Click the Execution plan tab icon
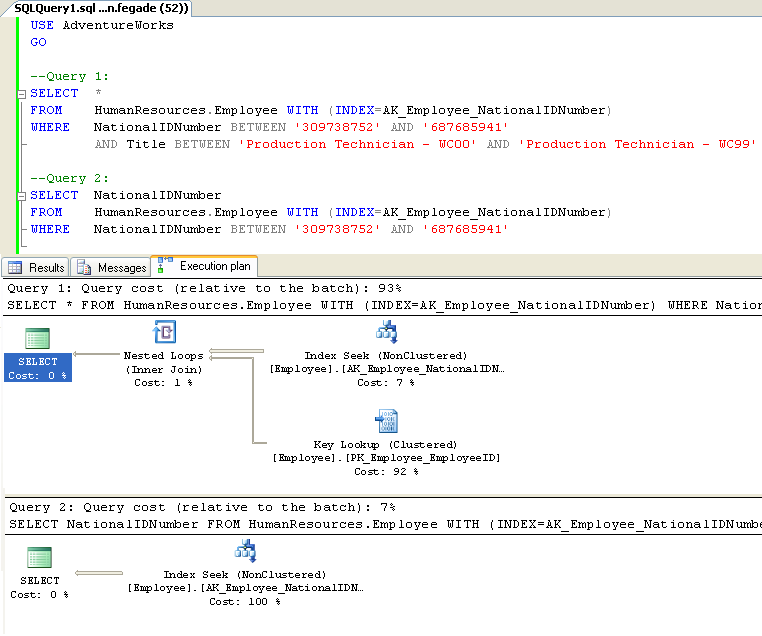Screen dimensions: 762x636 (x=165, y=265)
